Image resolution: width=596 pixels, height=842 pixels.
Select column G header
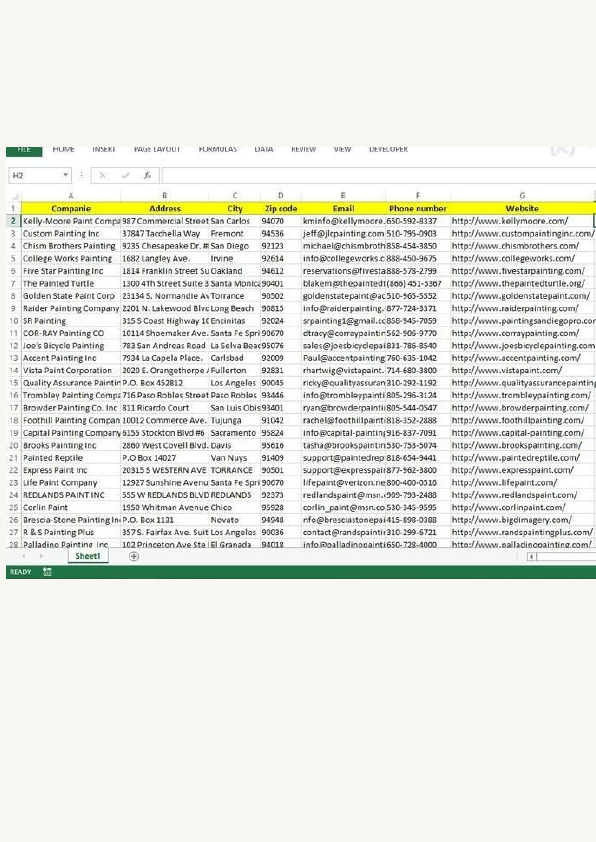(522, 195)
